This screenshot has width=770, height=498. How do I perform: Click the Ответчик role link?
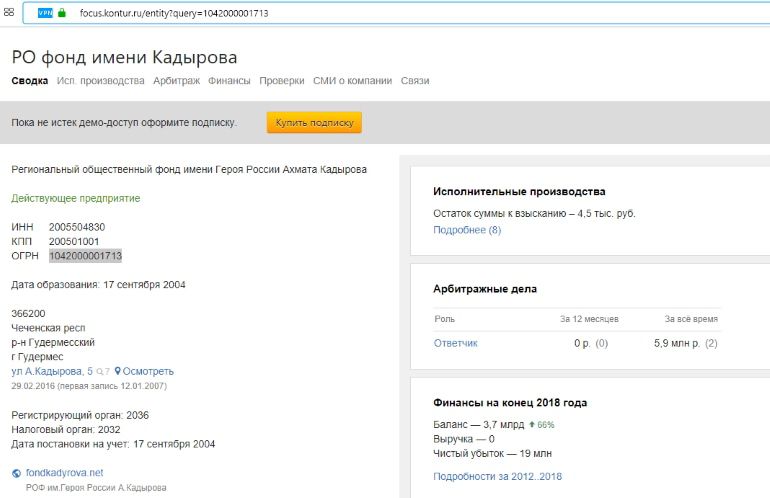455,343
